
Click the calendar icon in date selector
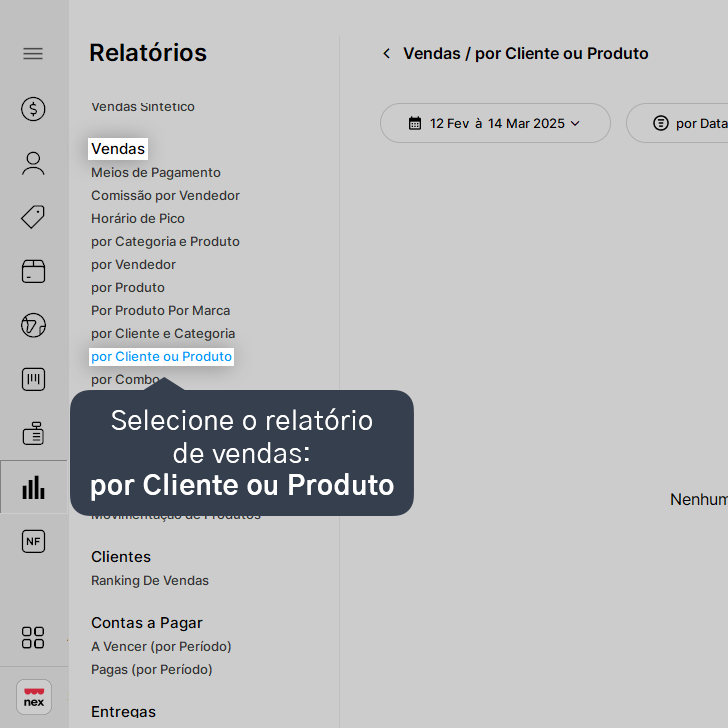click(x=415, y=123)
